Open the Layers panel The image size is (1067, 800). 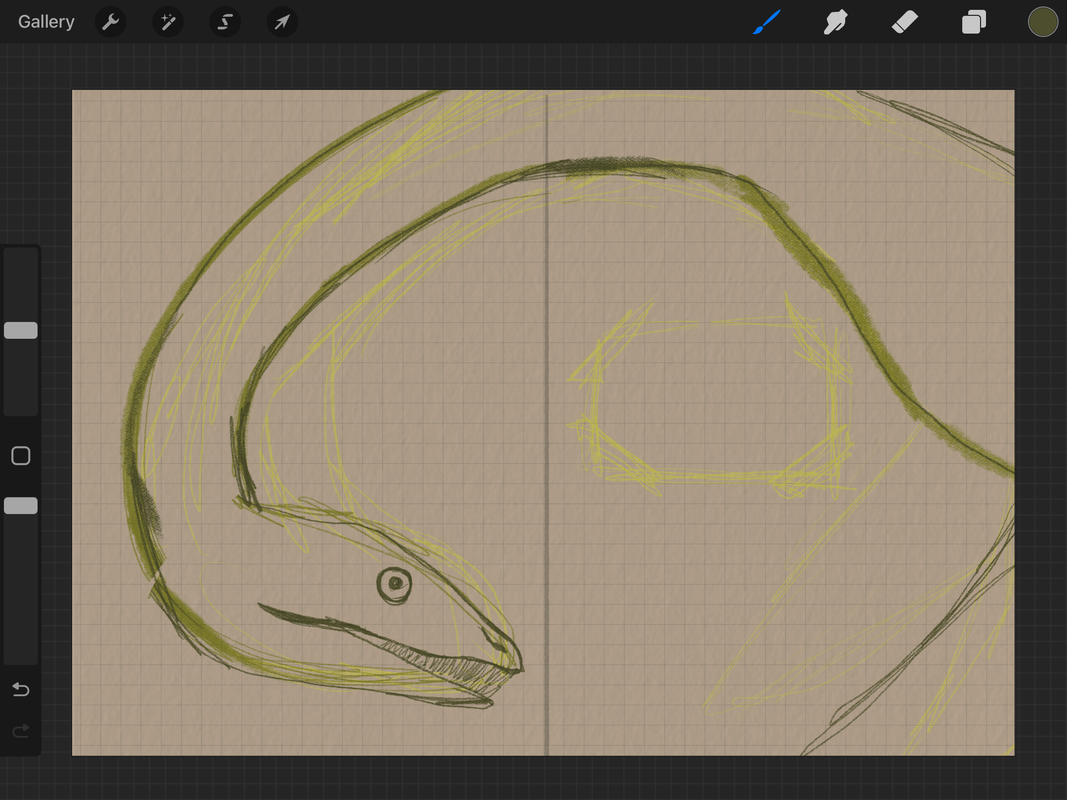click(x=974, y=22)
